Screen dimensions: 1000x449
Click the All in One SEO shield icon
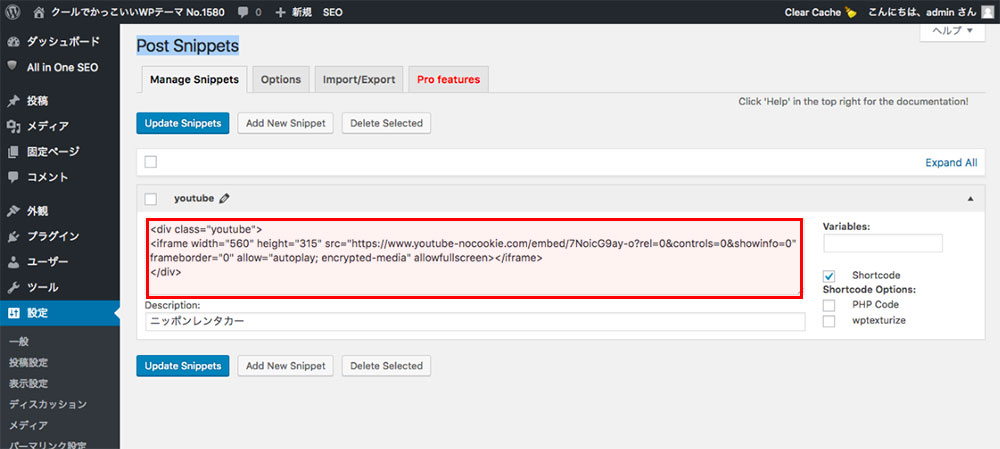(13, 66)
